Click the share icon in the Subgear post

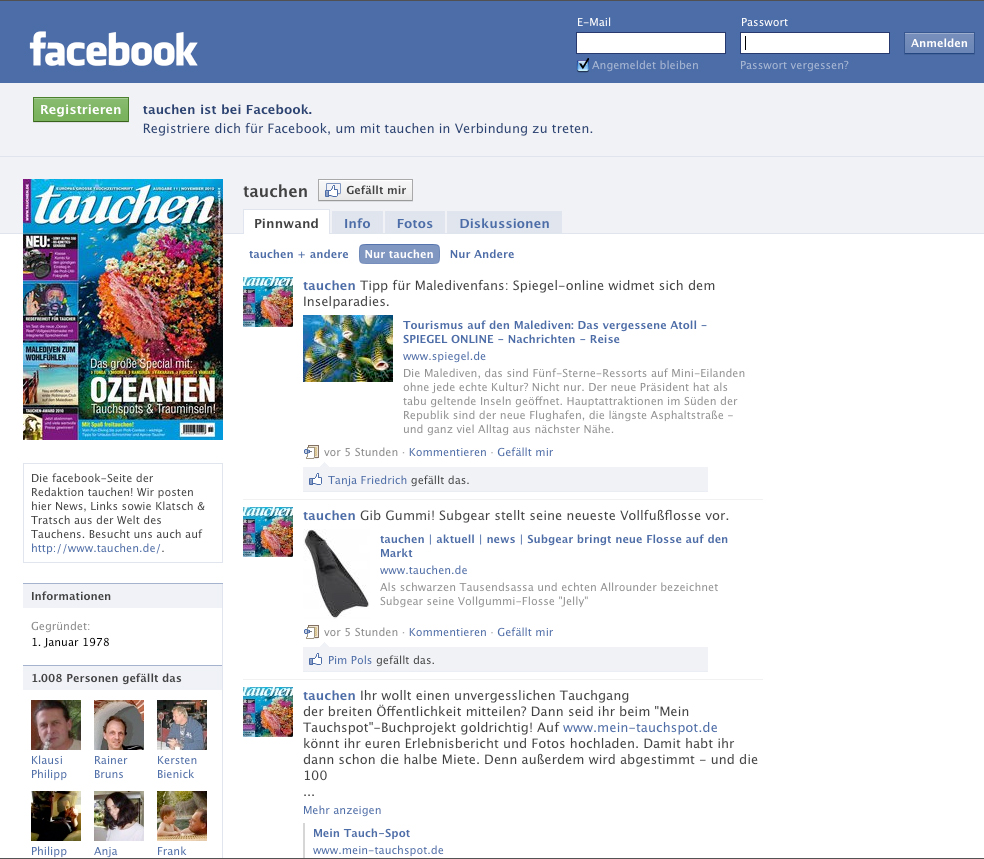coord(311,632)
